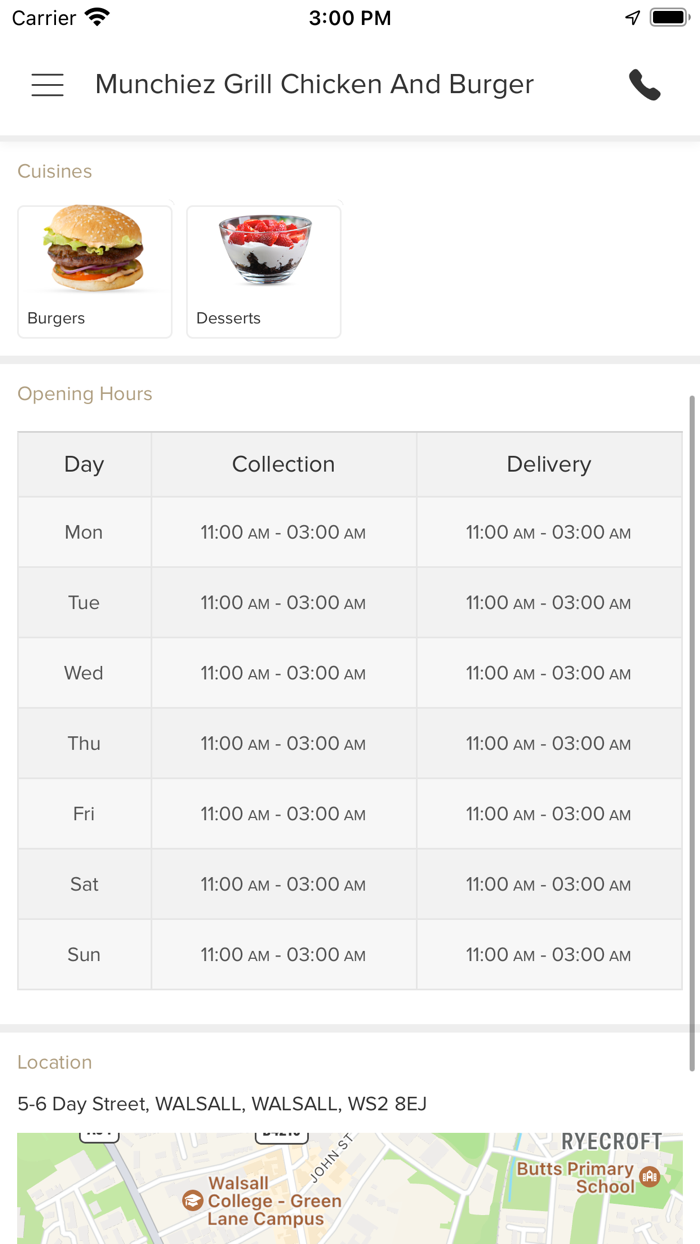Select the Friday row in hours table

[350, 814]
